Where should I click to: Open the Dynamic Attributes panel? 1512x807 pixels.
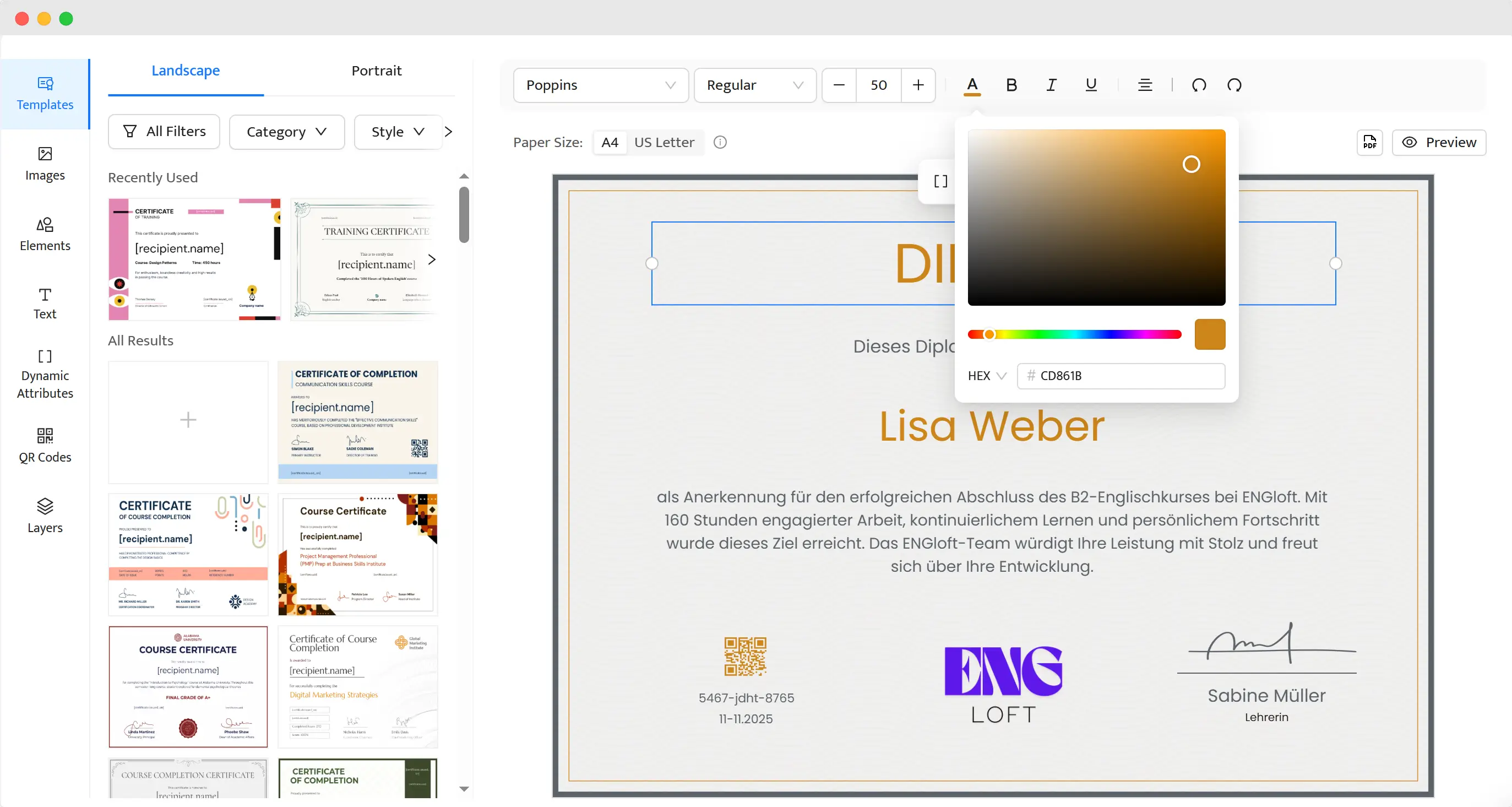pyautogui.click(x=45, y=374)
